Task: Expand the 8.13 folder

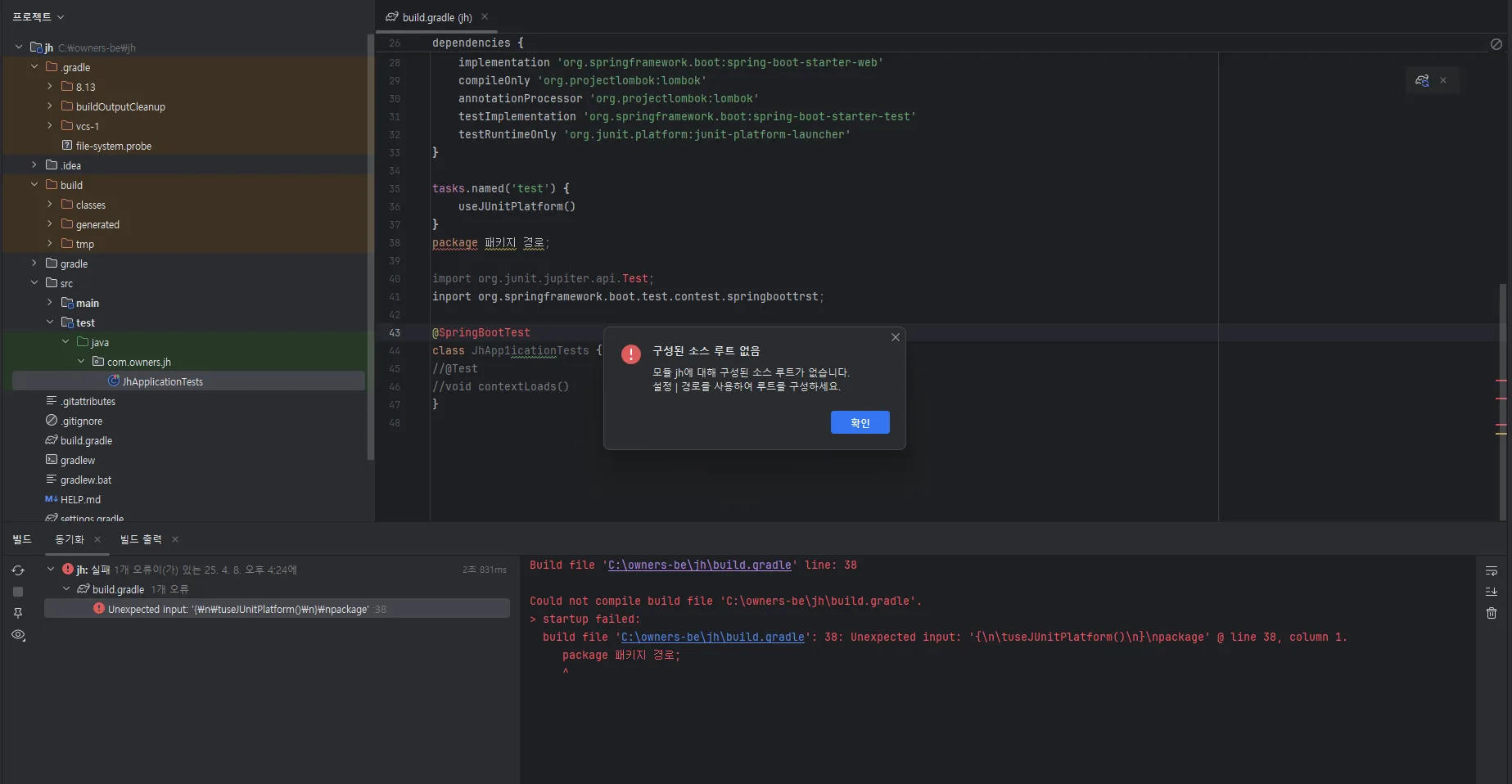Action: (x=50, y=87)
